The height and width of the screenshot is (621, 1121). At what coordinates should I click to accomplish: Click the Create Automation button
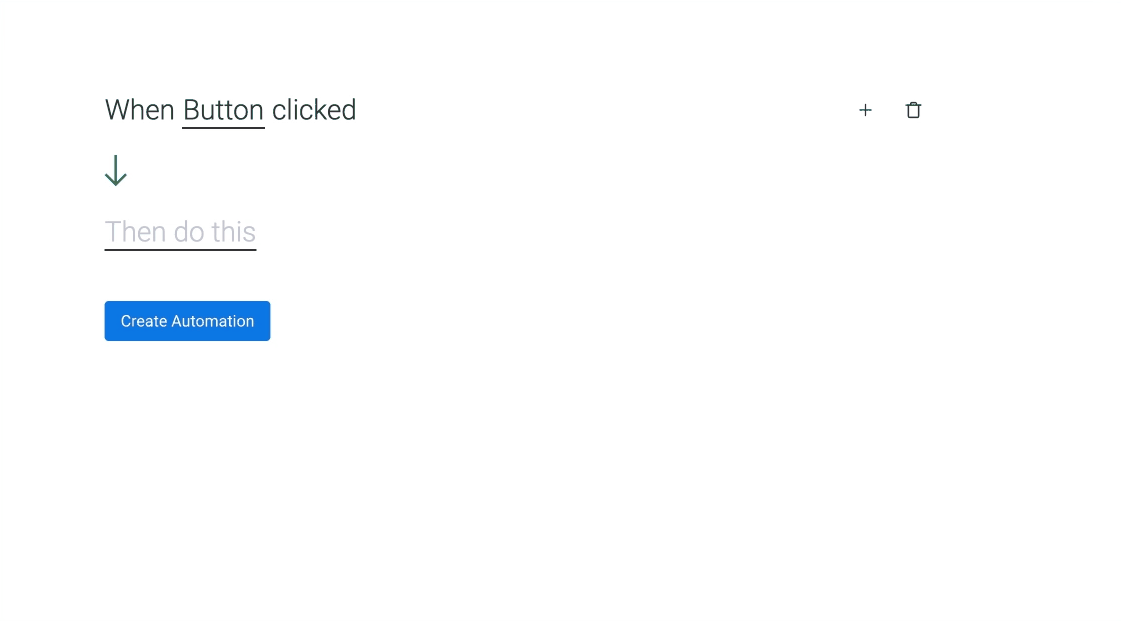(187, 321)
